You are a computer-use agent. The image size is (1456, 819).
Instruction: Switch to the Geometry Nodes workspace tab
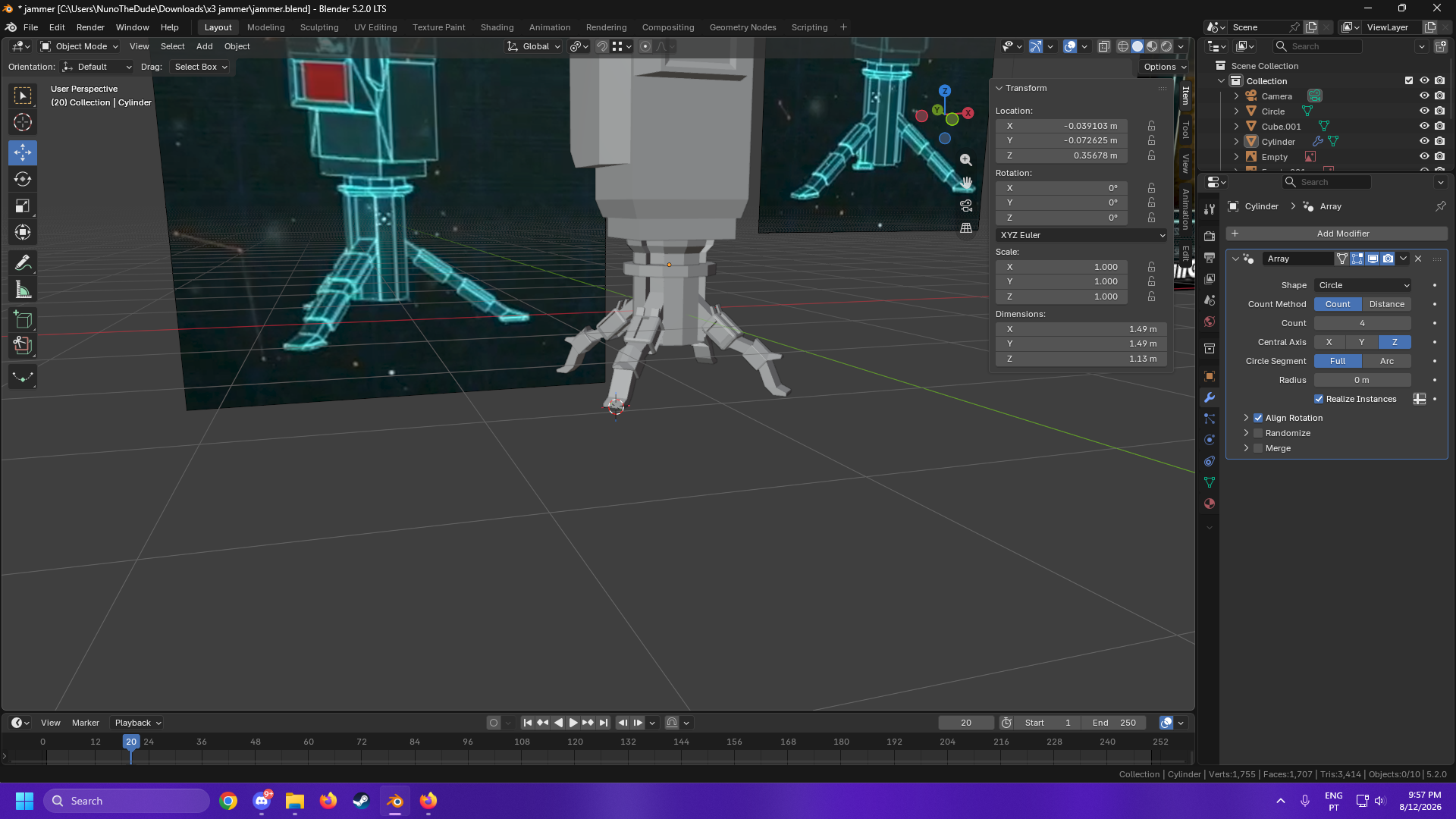tap(742, 27)
